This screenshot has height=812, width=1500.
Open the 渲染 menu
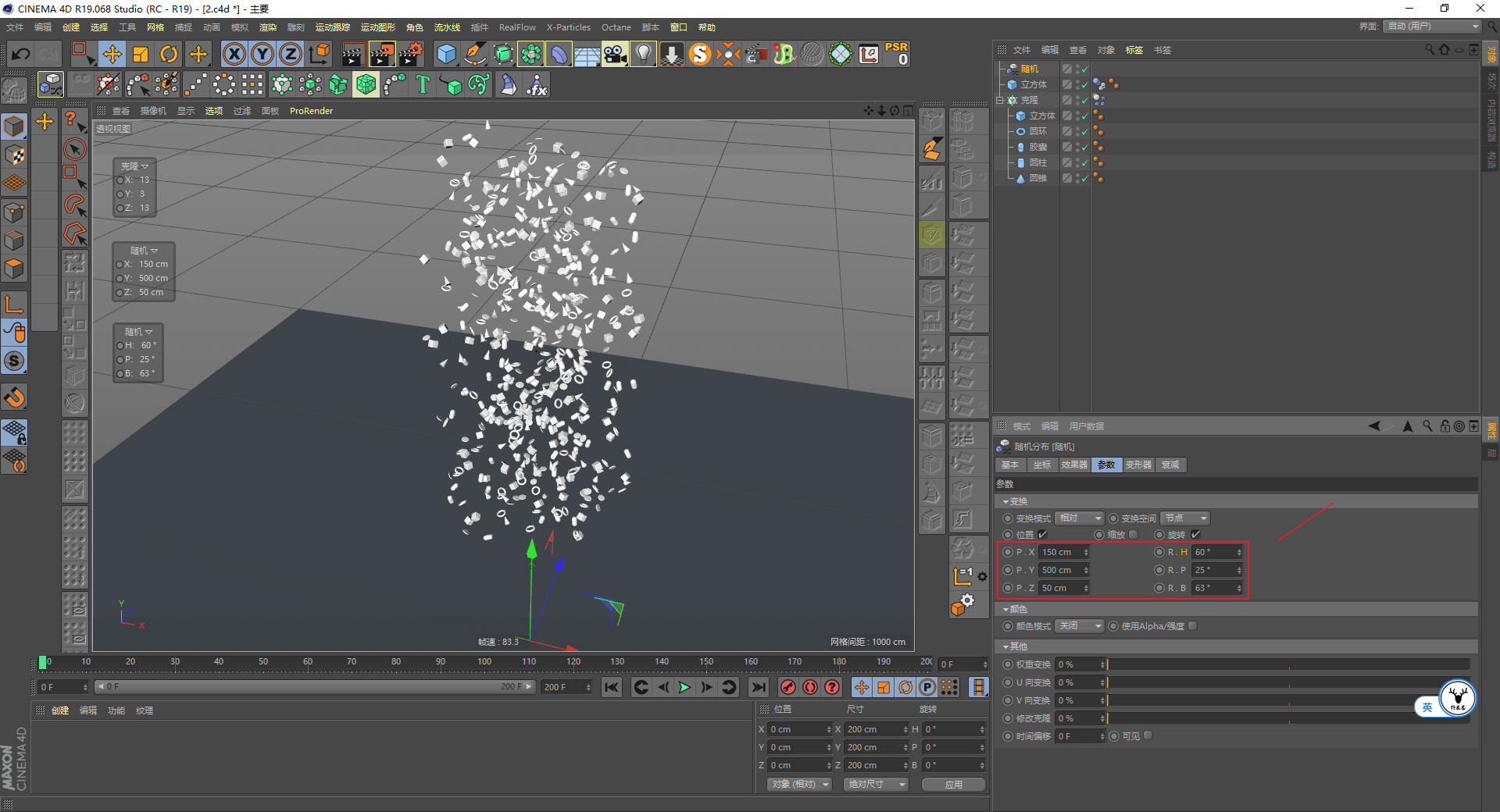point(268,27)
